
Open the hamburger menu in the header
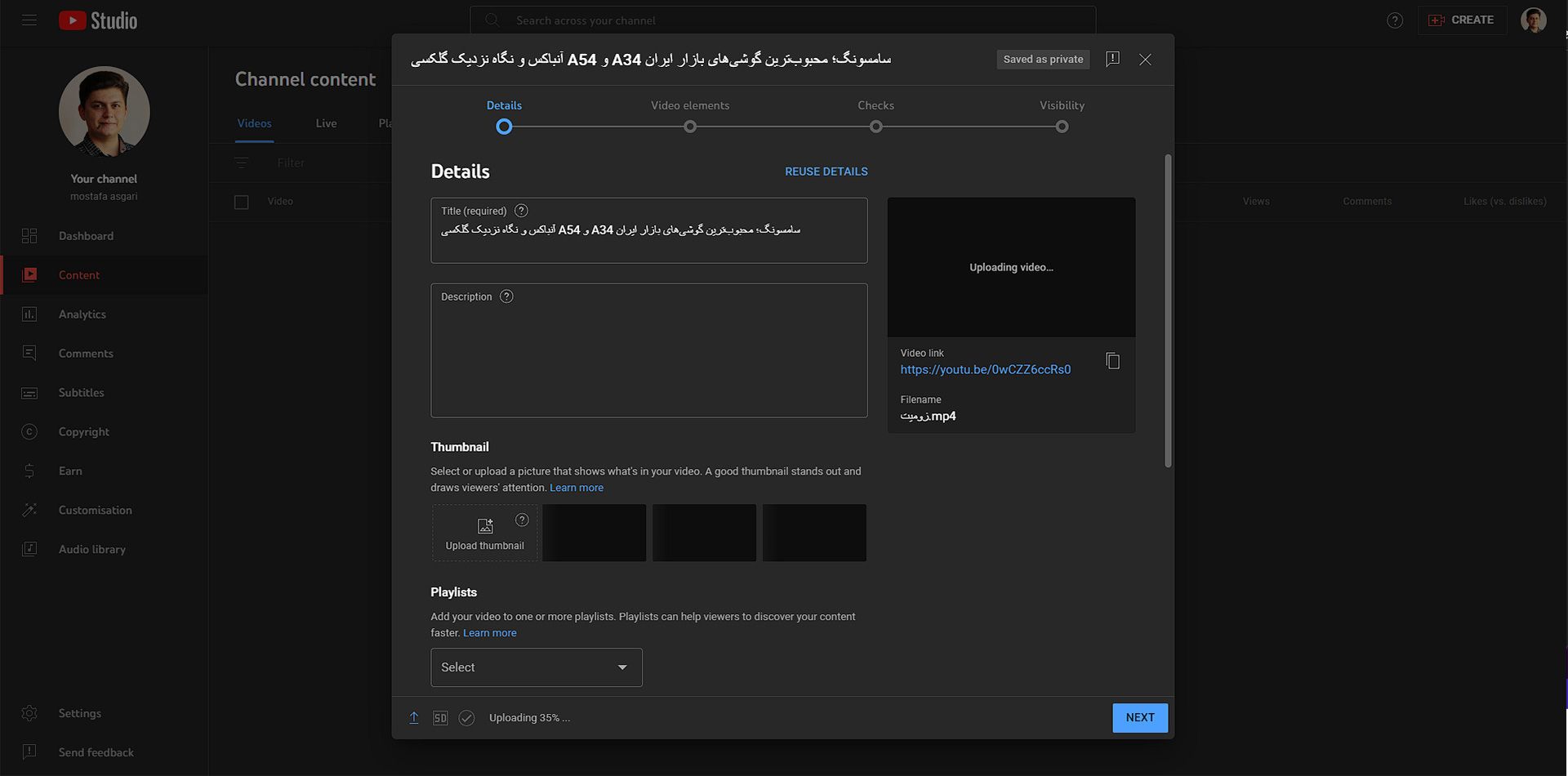click(29, 20)
